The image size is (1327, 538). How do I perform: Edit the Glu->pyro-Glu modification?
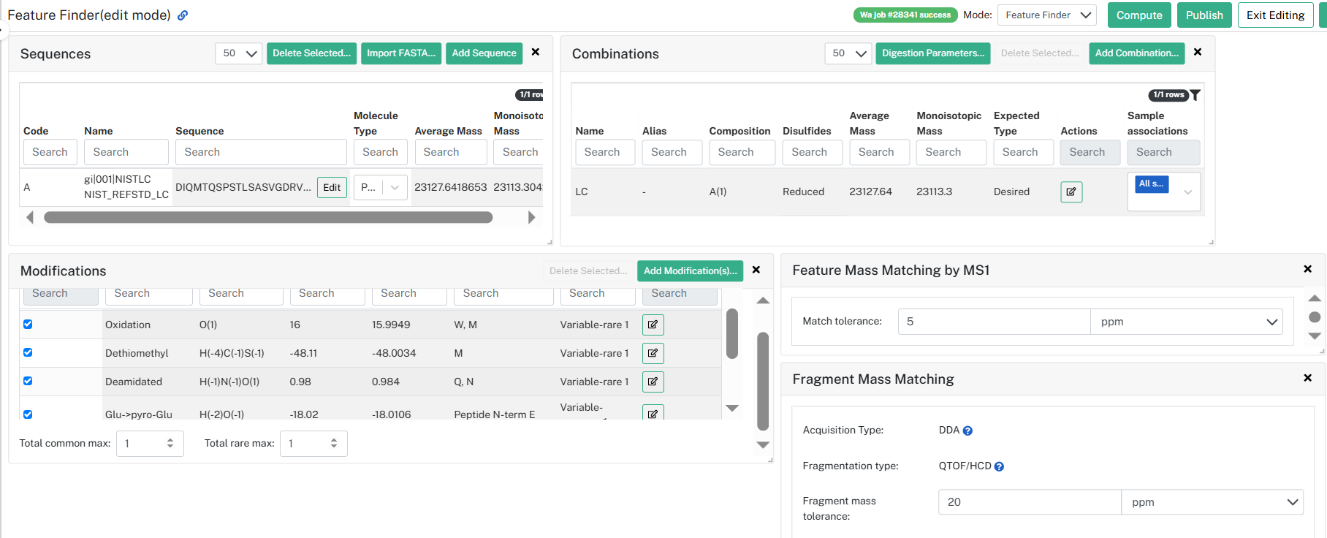[x=652, y=411]
